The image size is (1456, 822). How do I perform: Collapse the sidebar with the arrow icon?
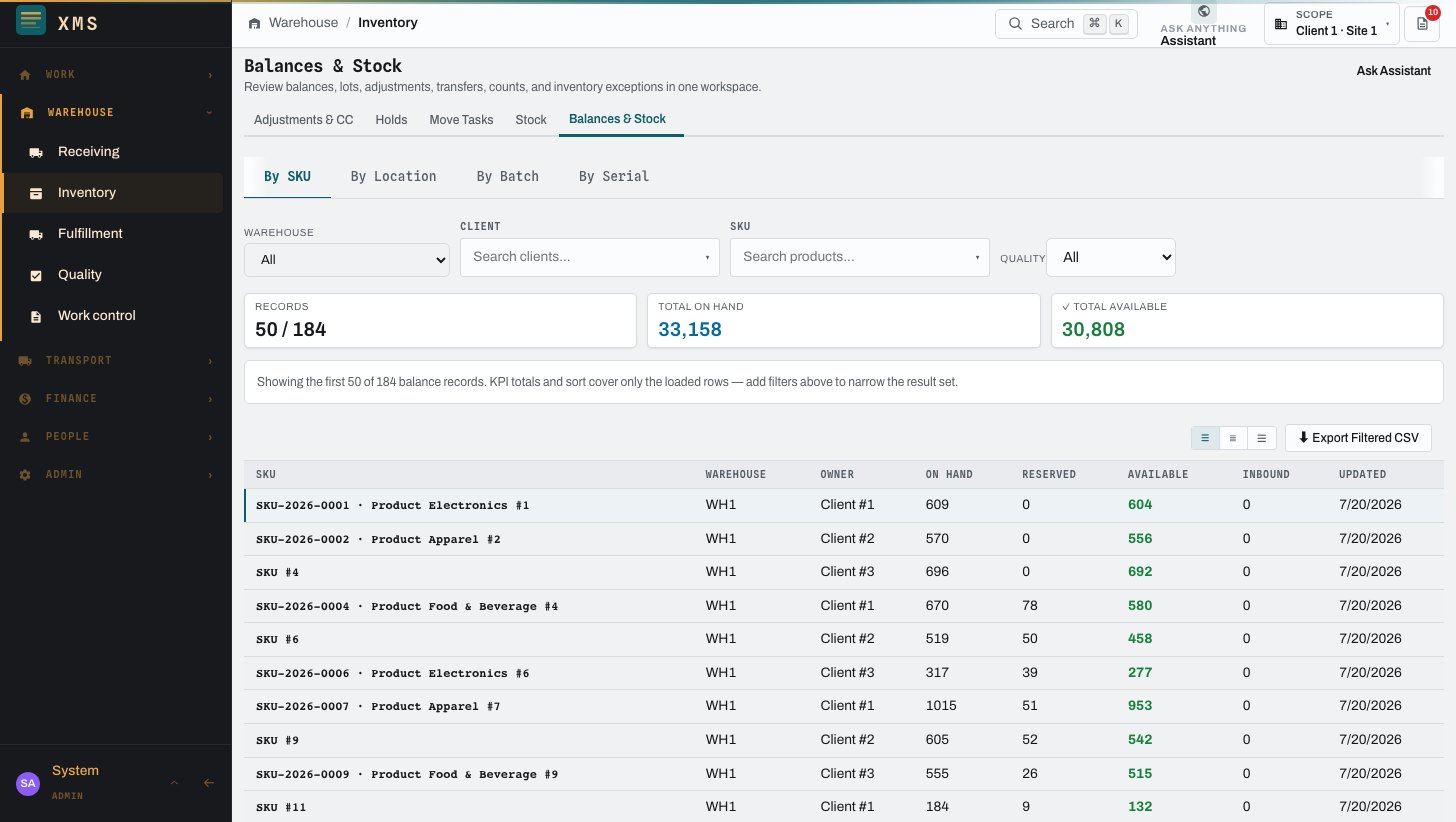[209, 783]
